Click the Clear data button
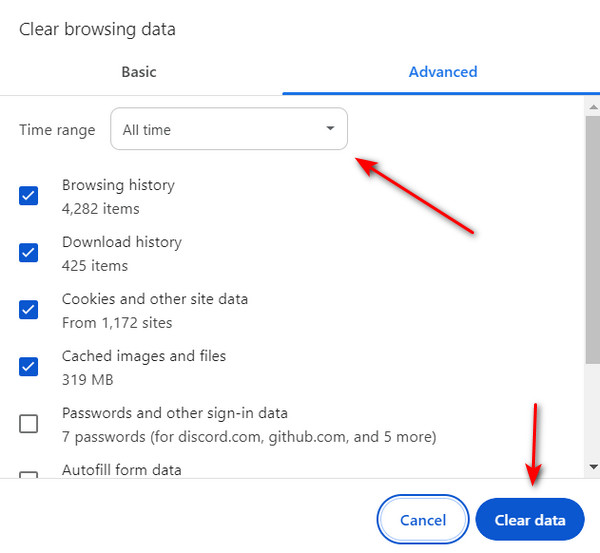 coord(530,519)
